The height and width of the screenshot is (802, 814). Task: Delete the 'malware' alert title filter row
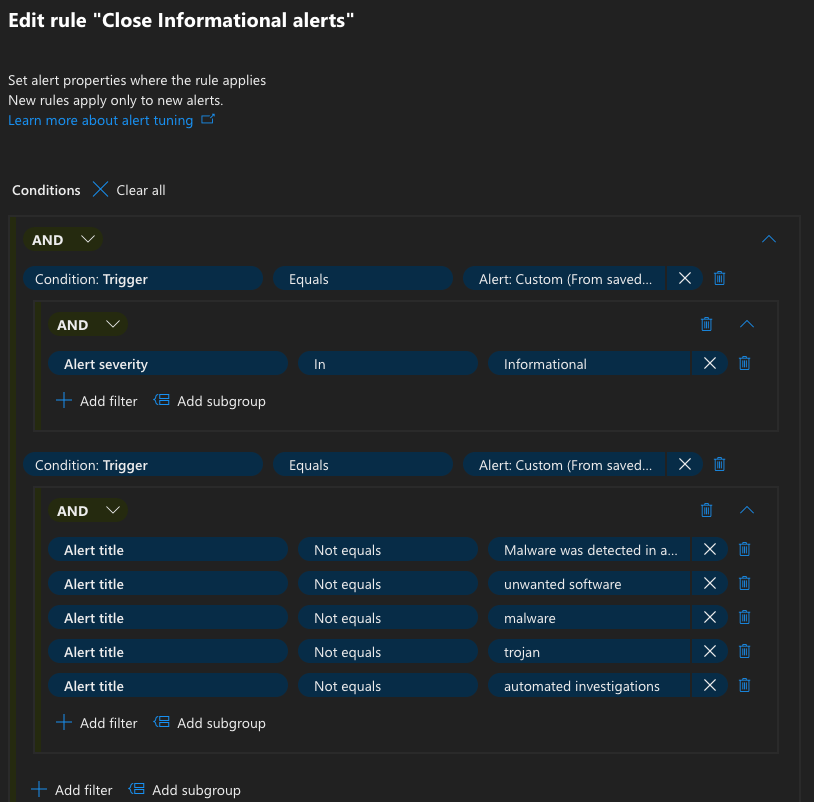744,618
